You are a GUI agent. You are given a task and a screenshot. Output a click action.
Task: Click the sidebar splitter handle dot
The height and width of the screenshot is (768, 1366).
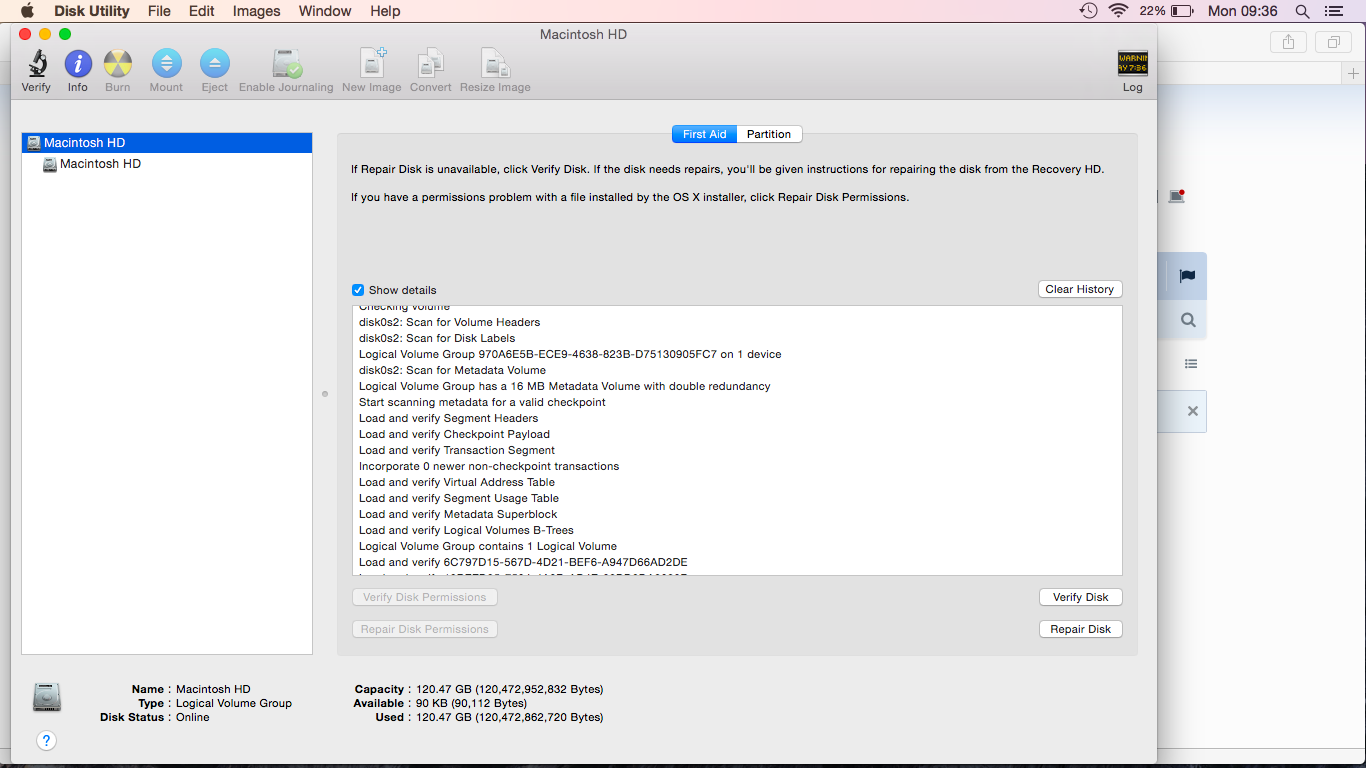point(325,394)
